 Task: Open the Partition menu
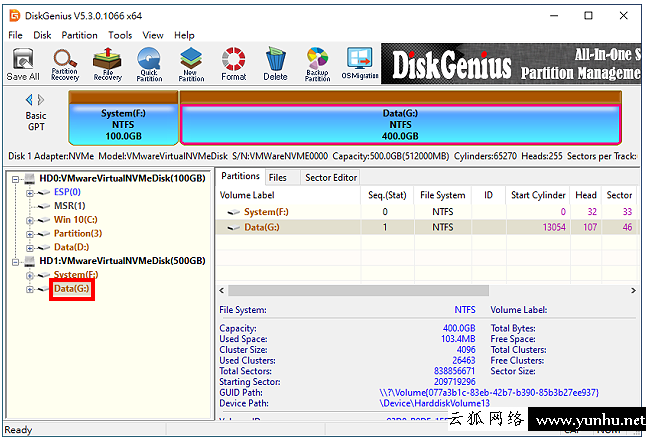pos(79,35)
